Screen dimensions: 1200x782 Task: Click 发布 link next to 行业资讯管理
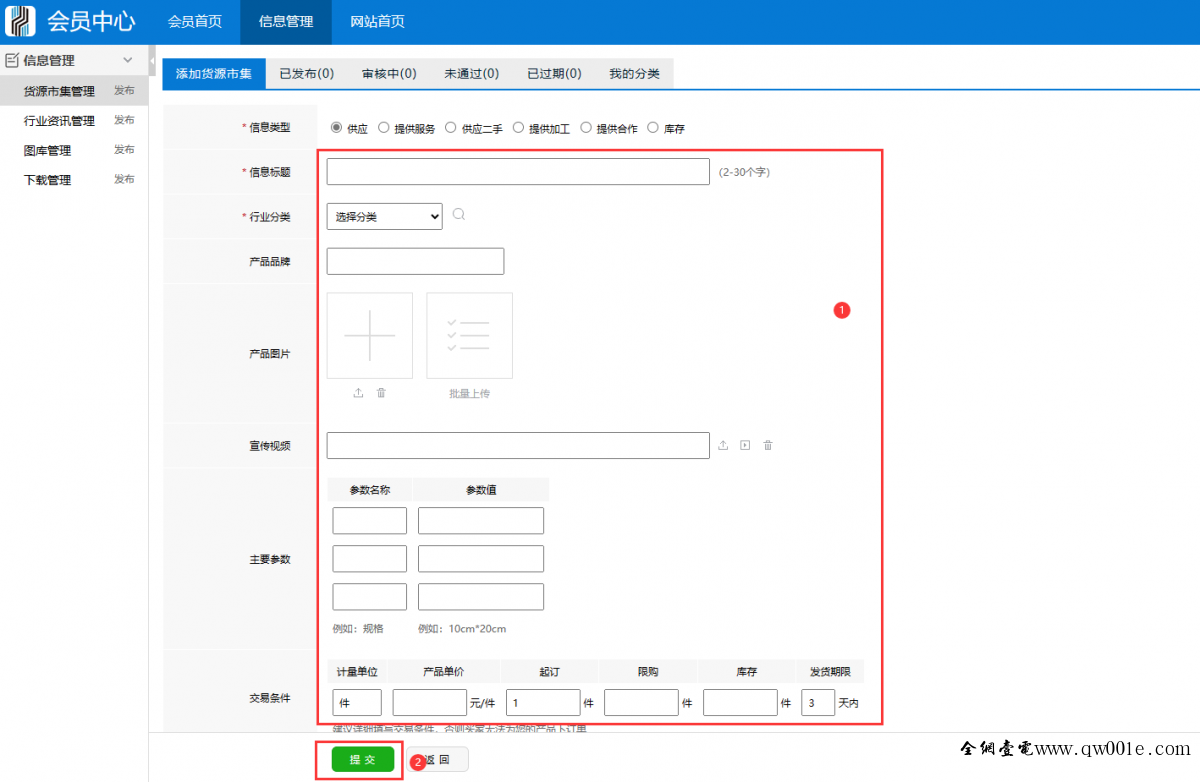point(124,120)
